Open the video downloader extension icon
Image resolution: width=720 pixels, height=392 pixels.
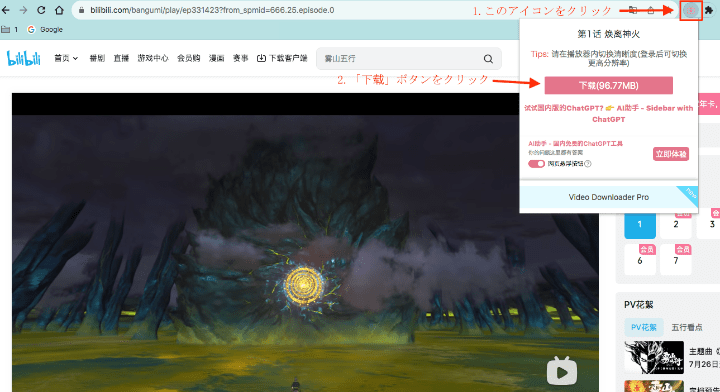691,10
